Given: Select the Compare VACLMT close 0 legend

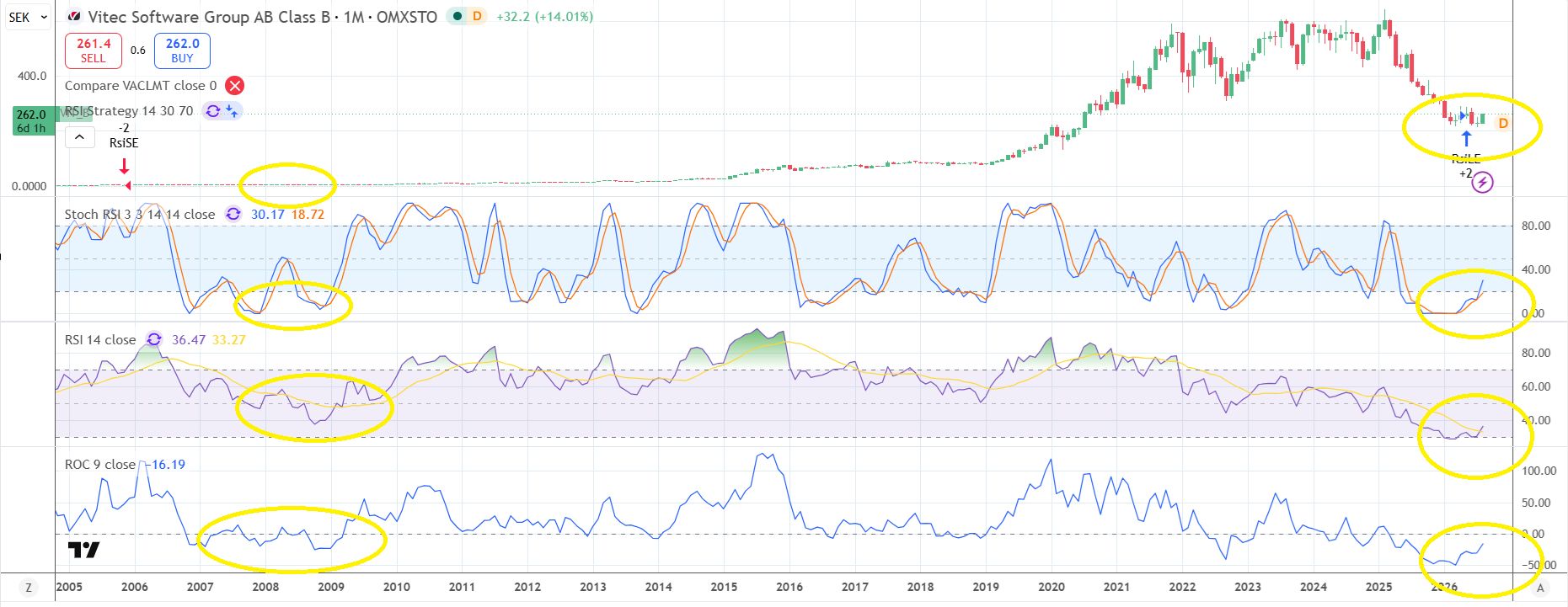Looking at the screenshot, I should (x=141, y=86).
